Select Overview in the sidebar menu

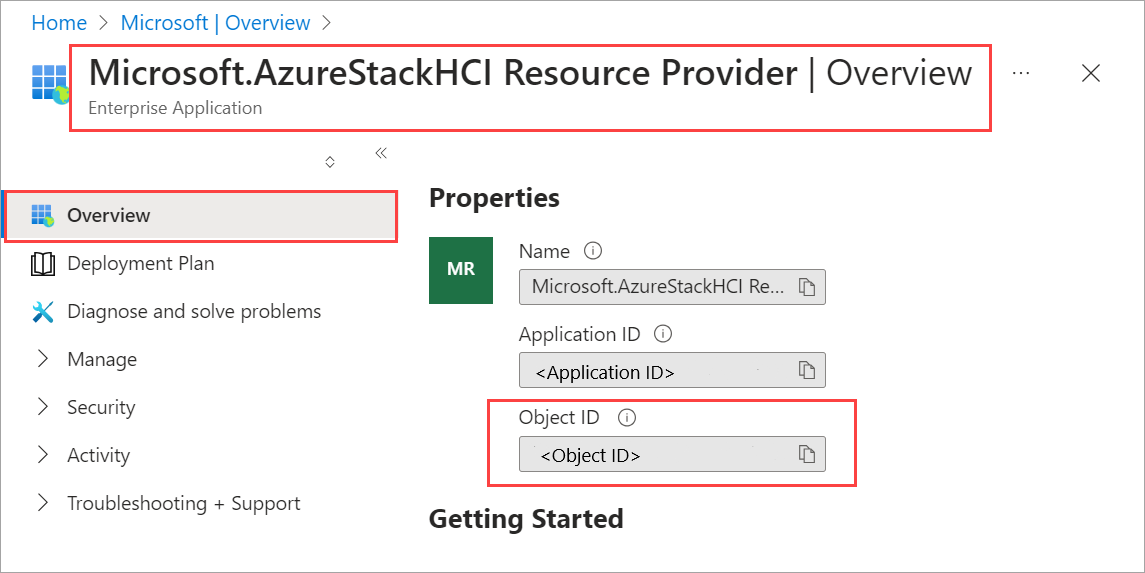(x=108, y=215)
